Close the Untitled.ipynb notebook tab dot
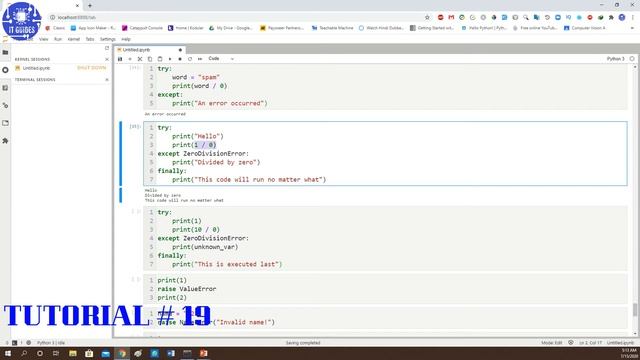The width and height of the screenshot is (640, 360). (180, 50)
